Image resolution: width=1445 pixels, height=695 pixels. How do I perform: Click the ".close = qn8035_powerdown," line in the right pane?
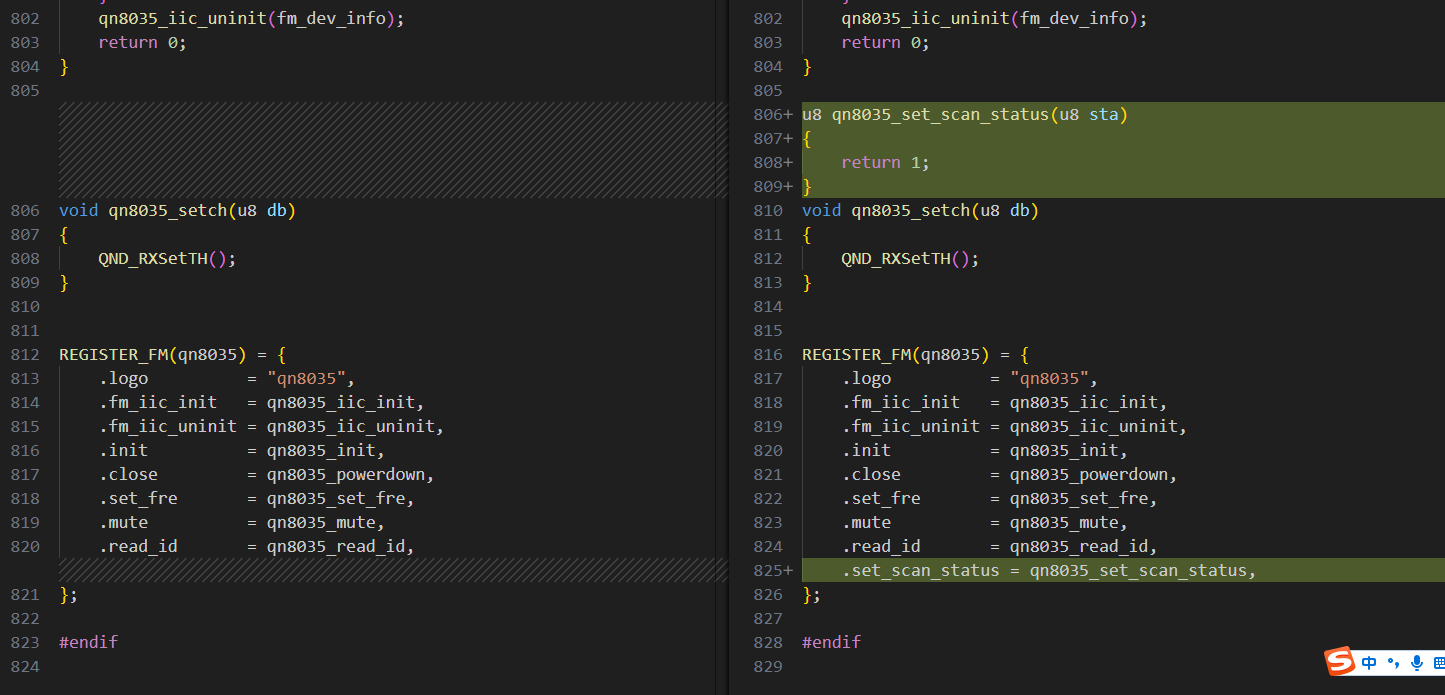[x=1009, y=475]
